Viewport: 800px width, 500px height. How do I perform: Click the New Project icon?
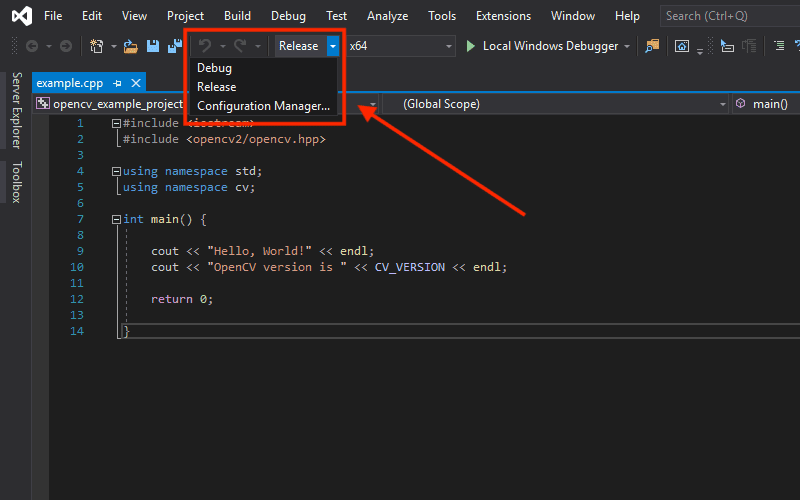tap(96, 46)
